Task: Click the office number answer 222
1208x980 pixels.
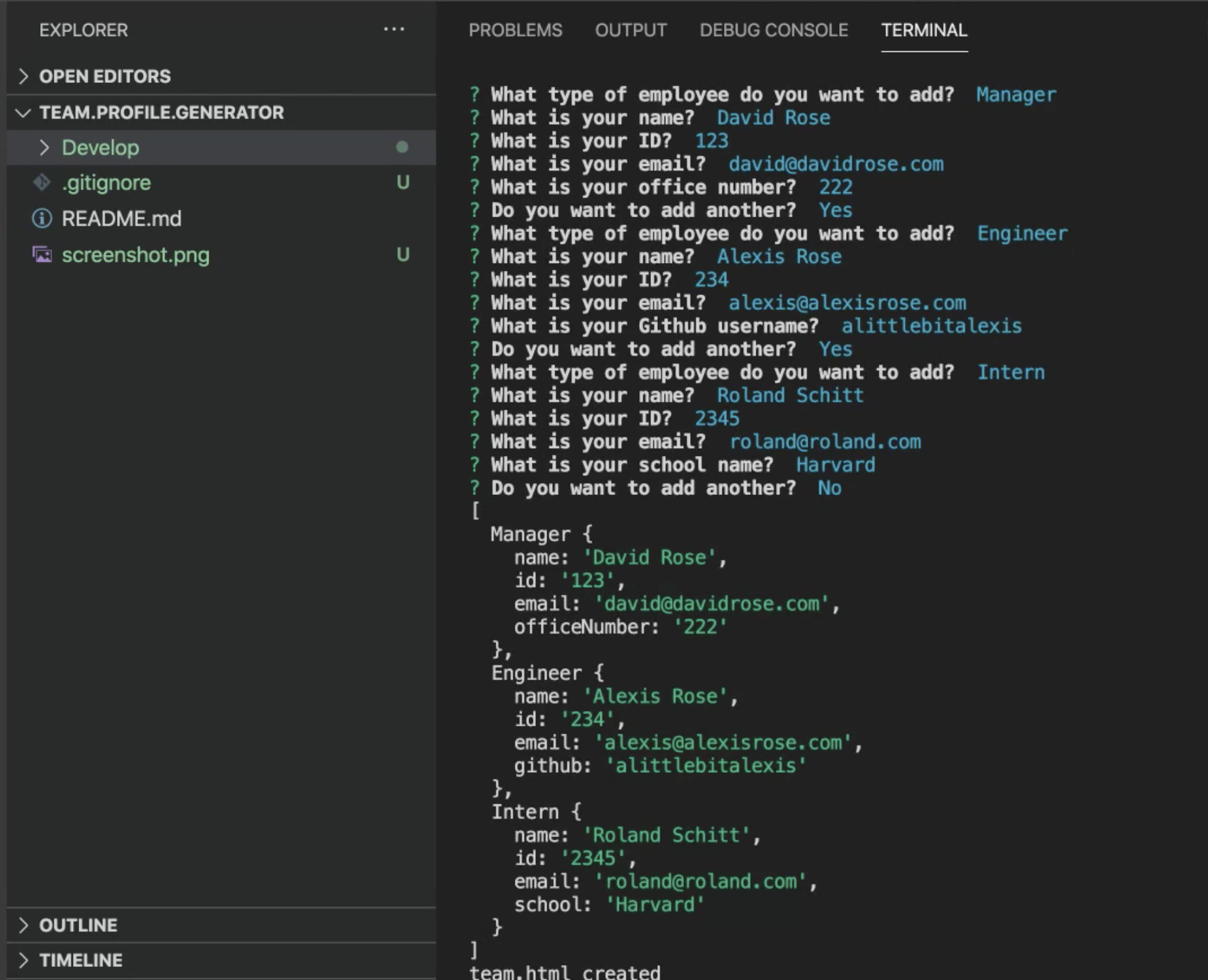Action: [x=835, y=187]
